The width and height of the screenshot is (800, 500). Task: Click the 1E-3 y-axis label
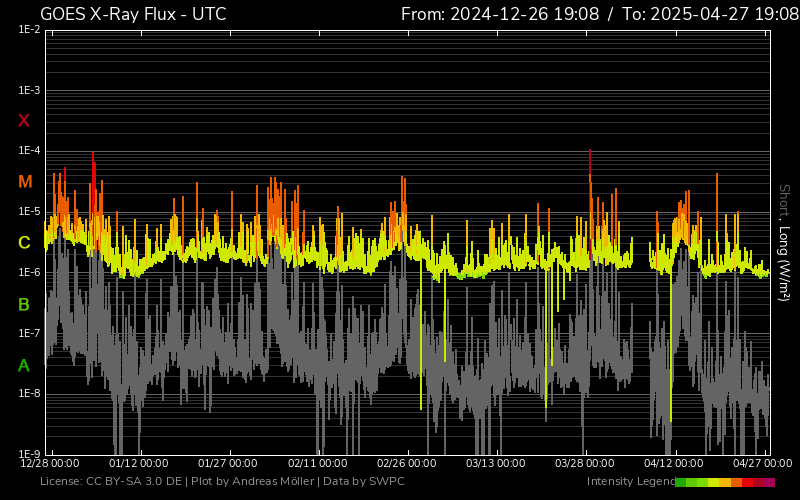[29, 90]
